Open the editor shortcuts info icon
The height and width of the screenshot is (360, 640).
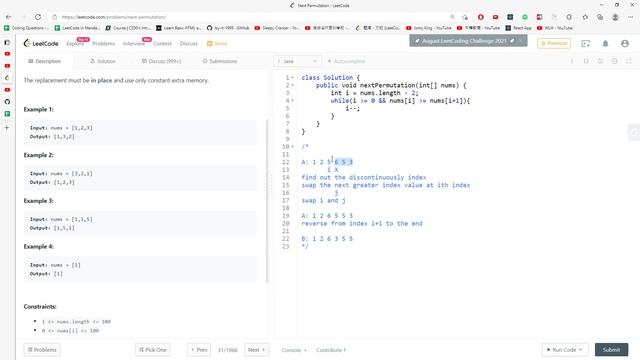pyautogui.click(x=572, y=61)
